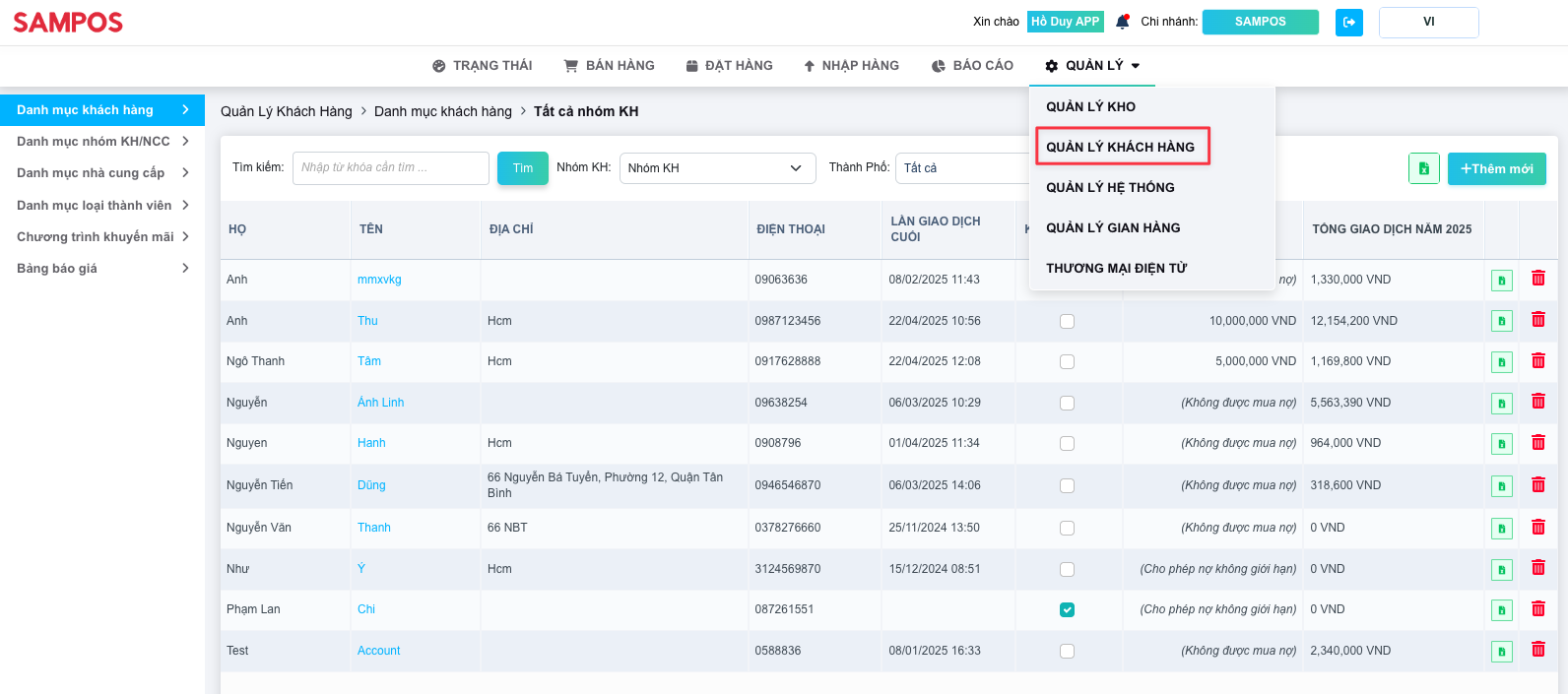Click the SAMPOS logo
1568x694 pixels.
click(68, 23)
